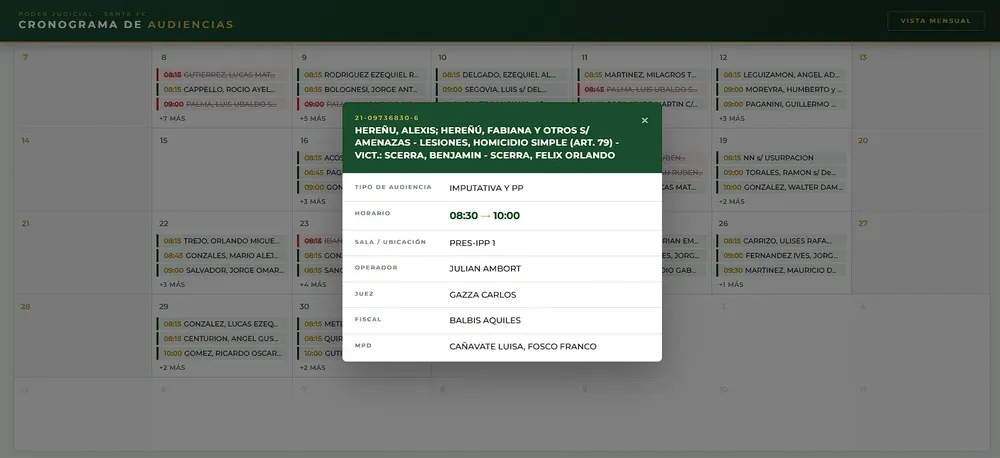Expand +3 MÁS under day 16
1000x458 pixels.
(312, 202)
